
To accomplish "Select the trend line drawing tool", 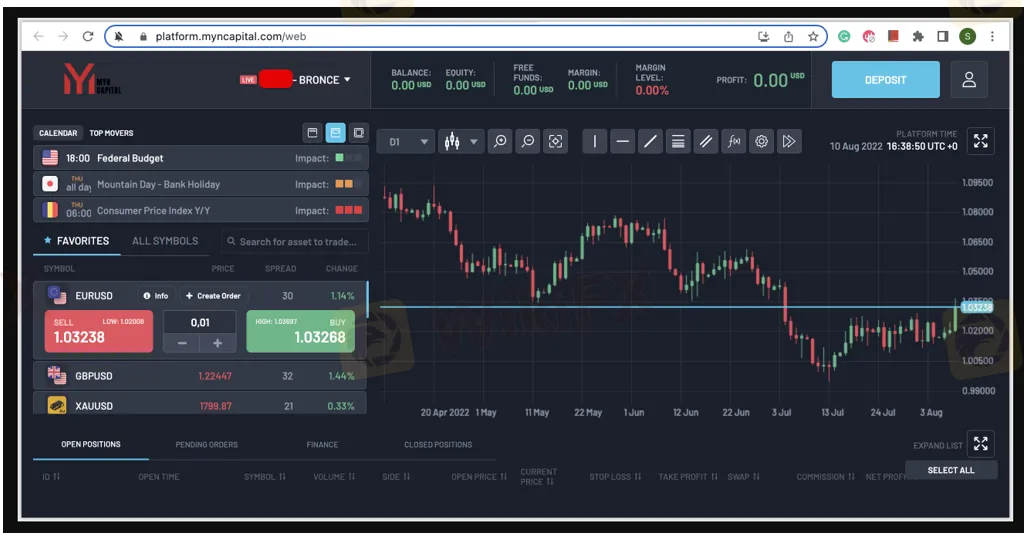I will click(650, 141).
